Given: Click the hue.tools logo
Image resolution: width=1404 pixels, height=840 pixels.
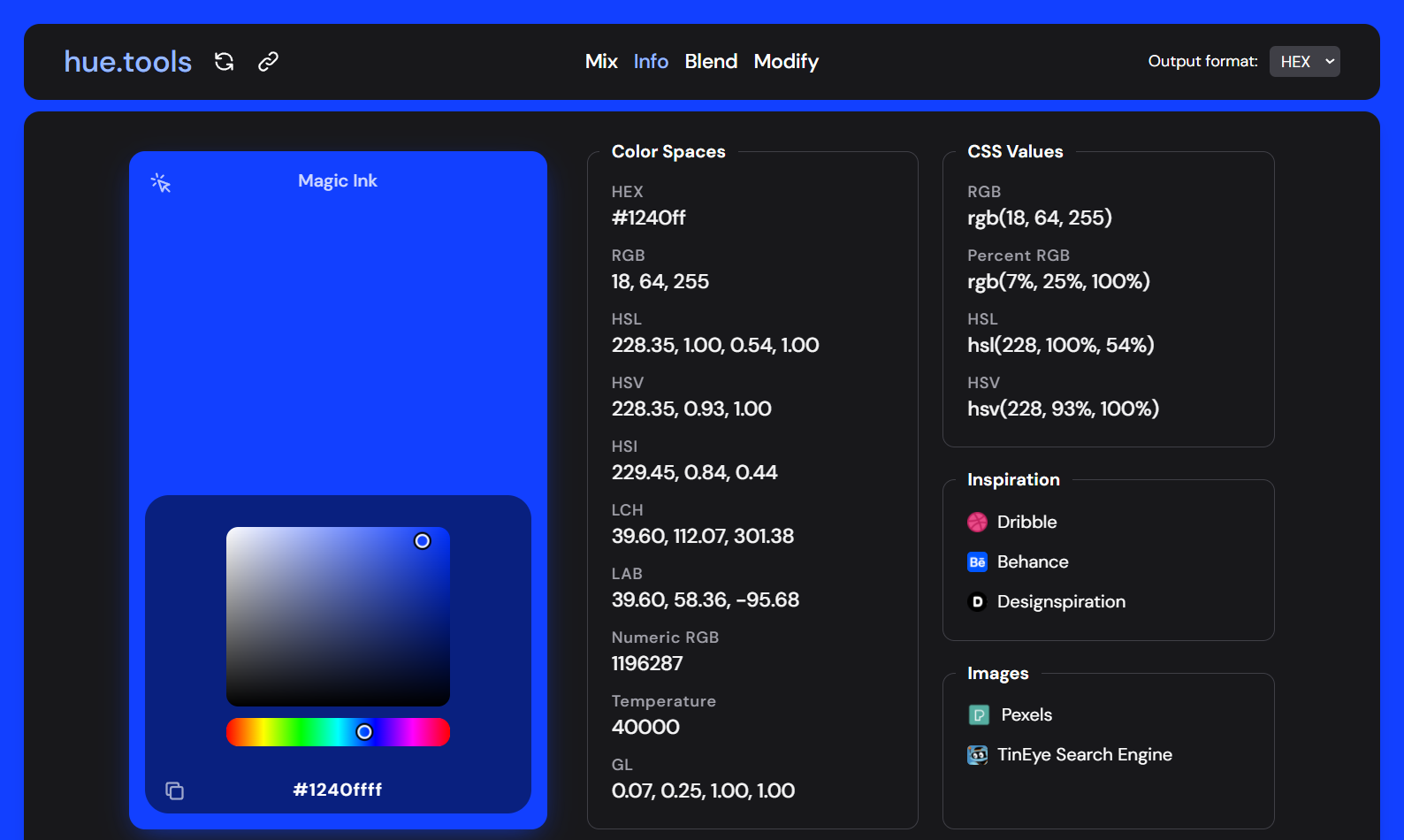Looking at the screenshot, I should [x=128, y=61].
